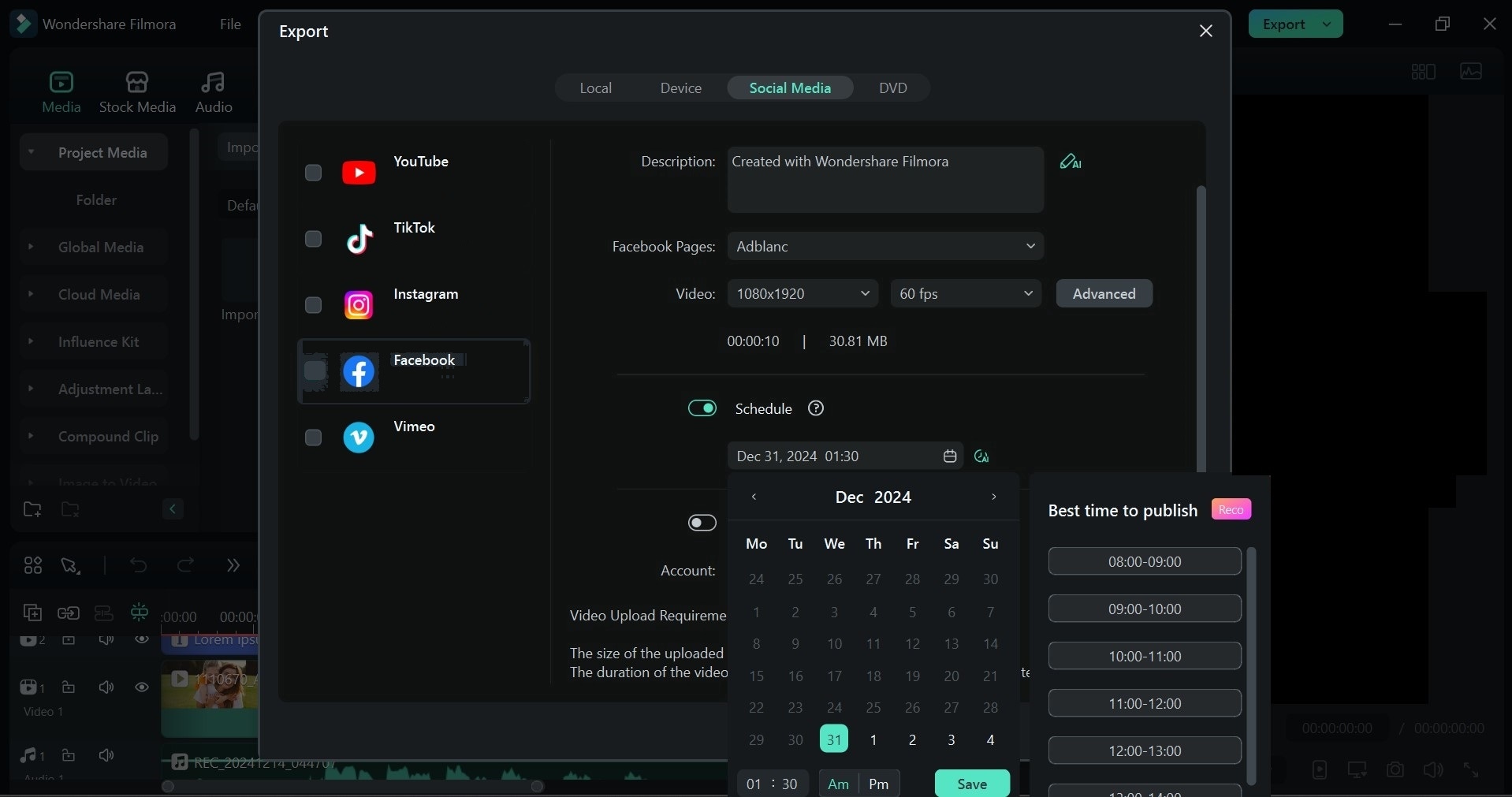The image size is (1512, 797).
Task: Choose the 12:00-13:00 publish time
Action: tap(1145, 750)
